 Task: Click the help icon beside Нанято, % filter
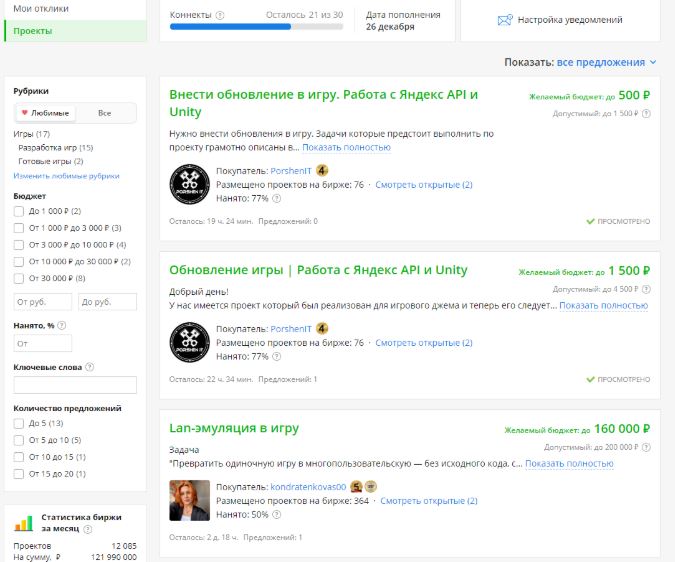(x=62, y=325)
